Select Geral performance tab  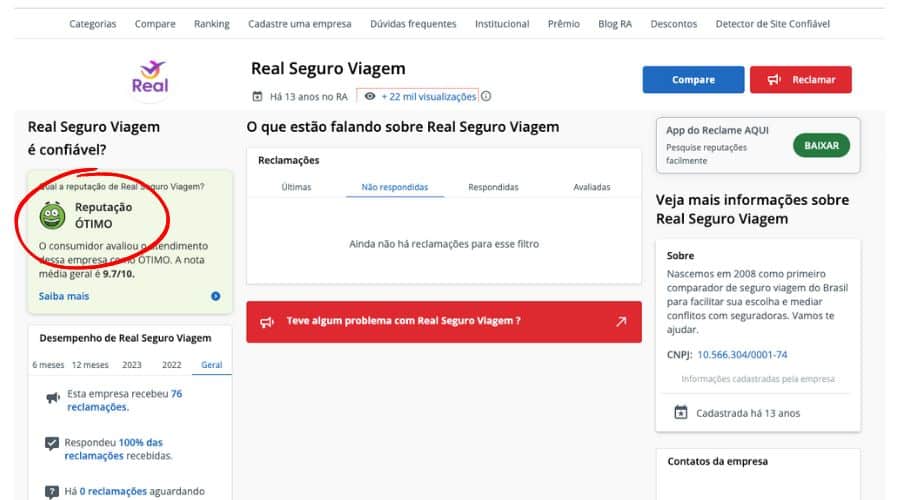[x=212, y=365]
